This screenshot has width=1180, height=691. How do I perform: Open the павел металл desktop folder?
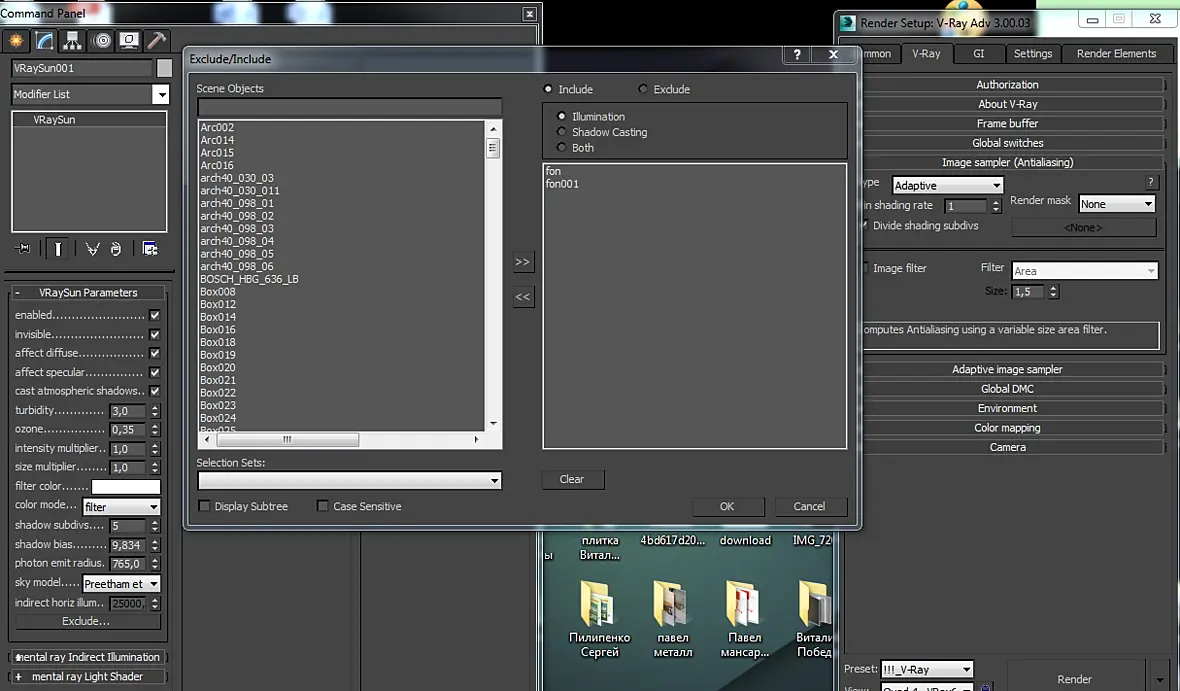(x=672, y=619)
